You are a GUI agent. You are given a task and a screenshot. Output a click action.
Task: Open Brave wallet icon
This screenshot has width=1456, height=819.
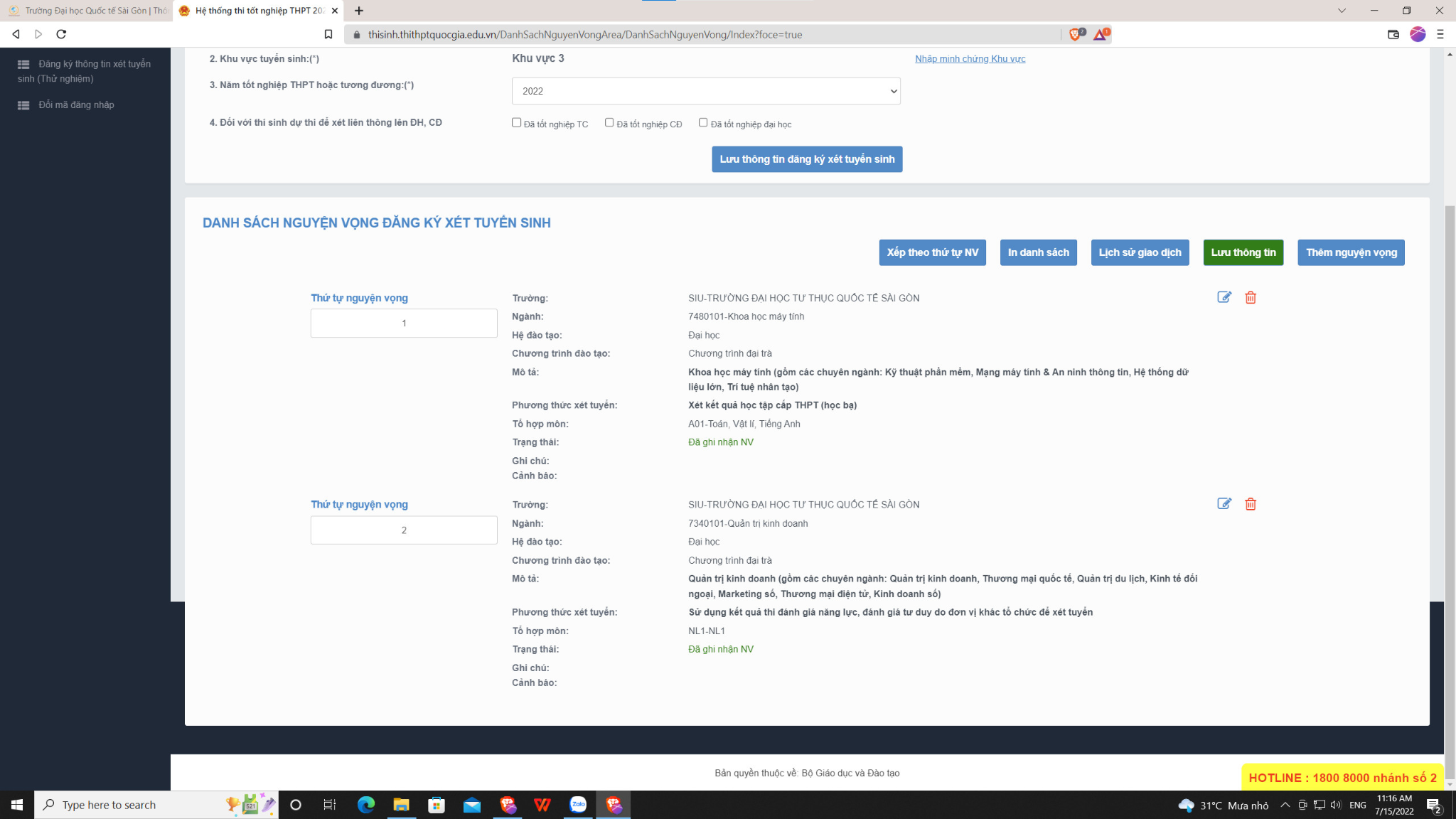point(1393,34)
